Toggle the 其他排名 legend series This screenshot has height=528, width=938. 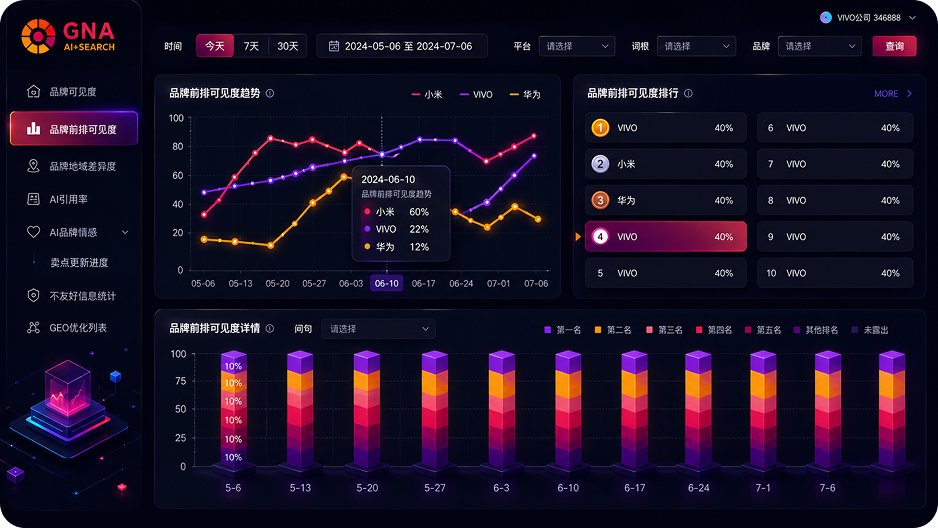[816, 329]
